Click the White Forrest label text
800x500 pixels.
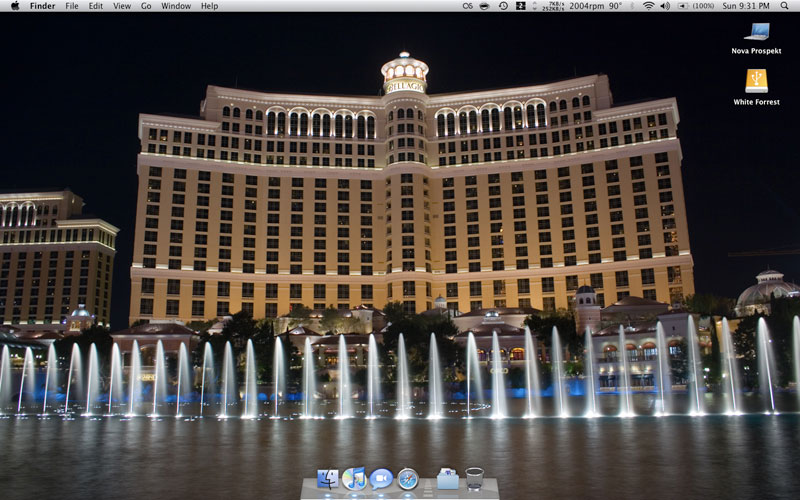(756, 102)
